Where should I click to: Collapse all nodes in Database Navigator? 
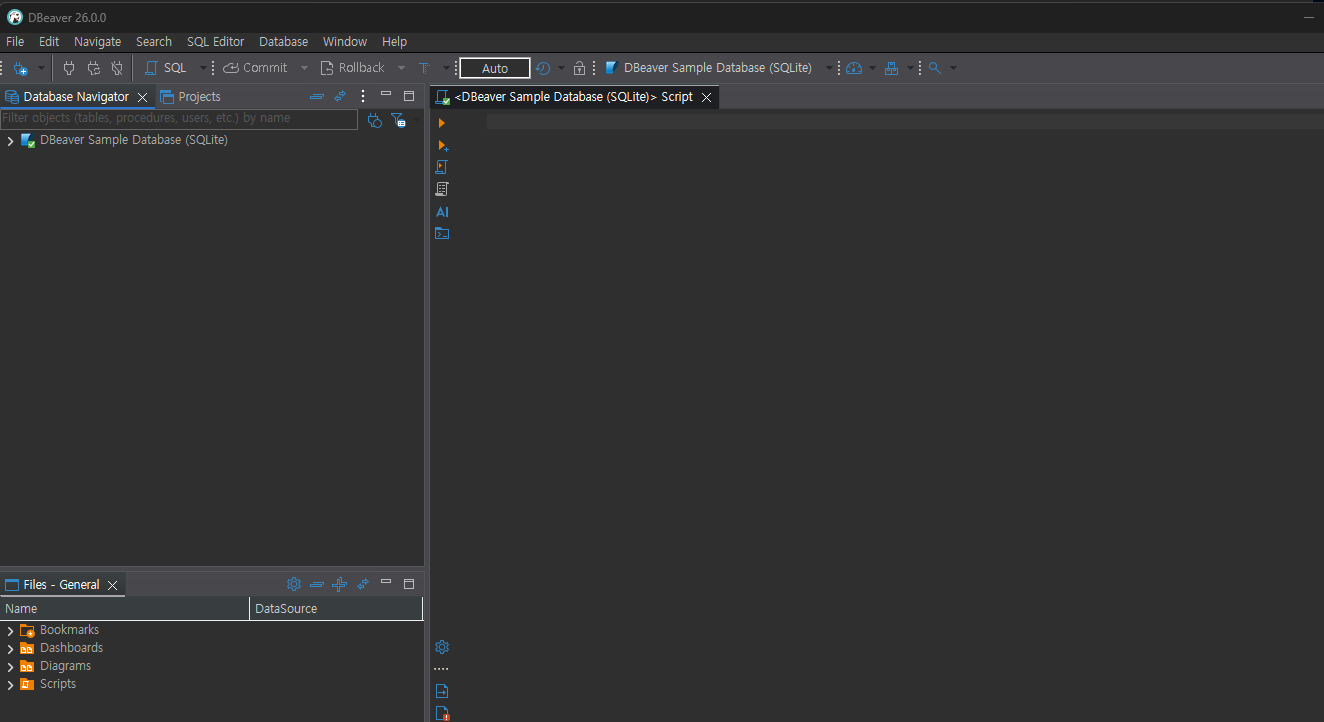point(317,96)
